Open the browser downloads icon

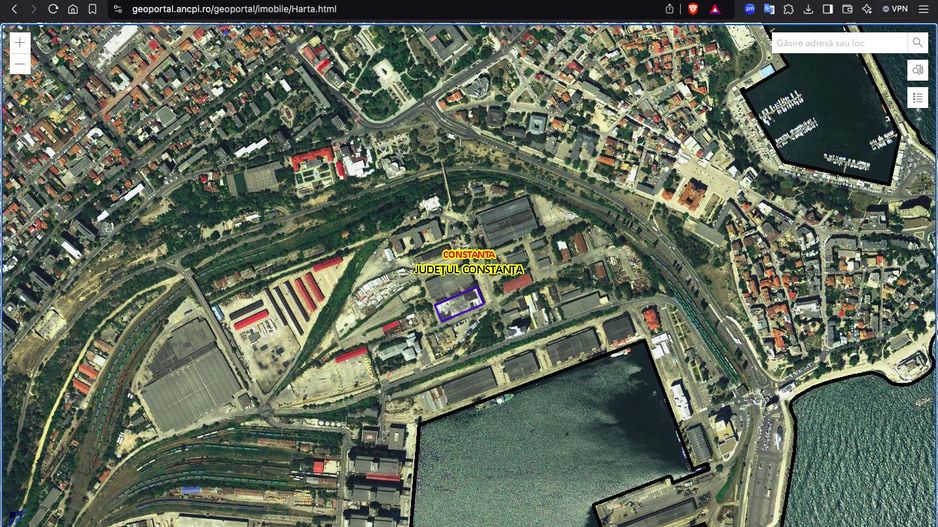(x=808, y=9)
